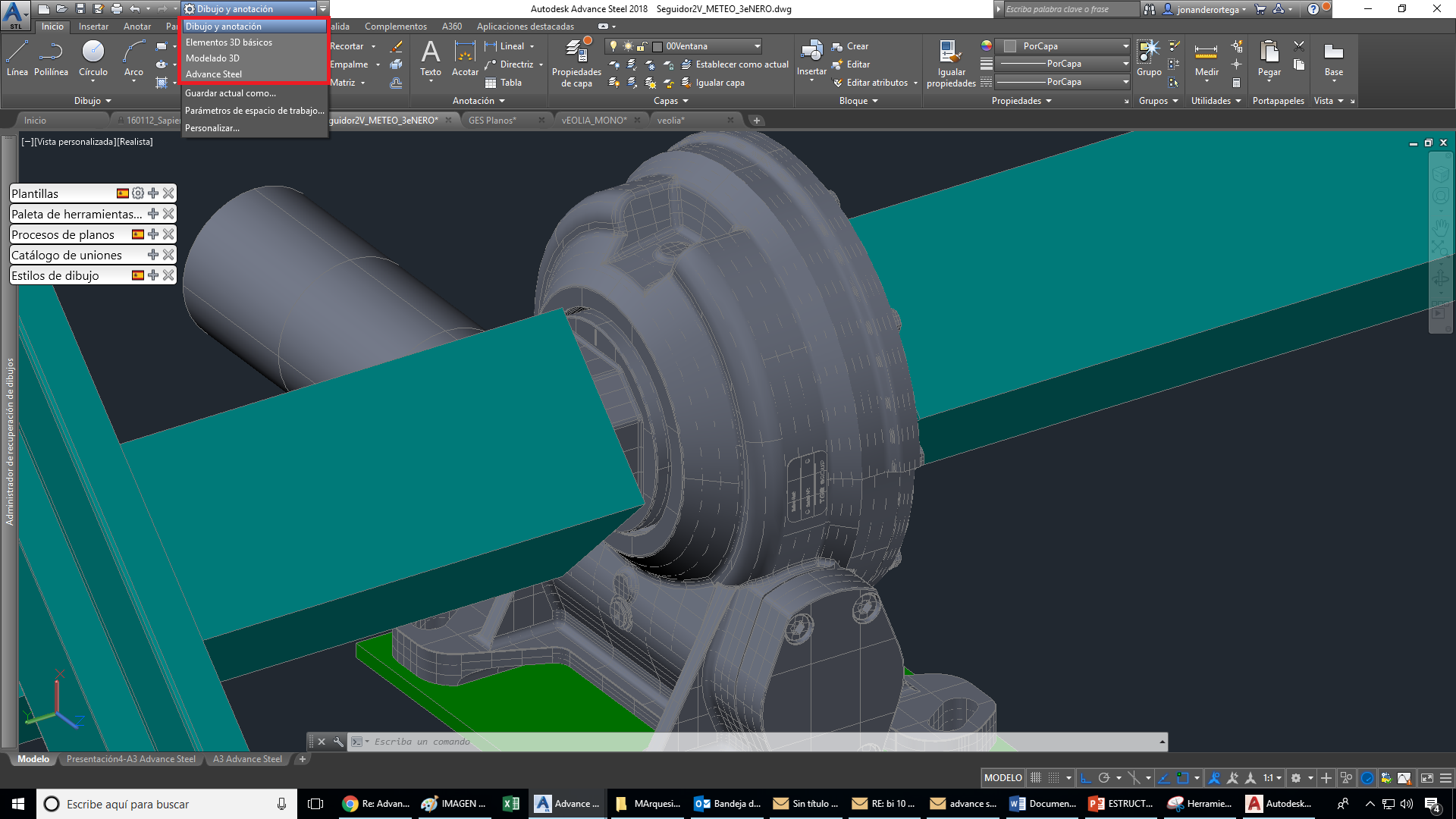Switch to the Anotar ribbon tab
Screen dimensions: 1456x819
pyautogui.click(x=137, y=26)
